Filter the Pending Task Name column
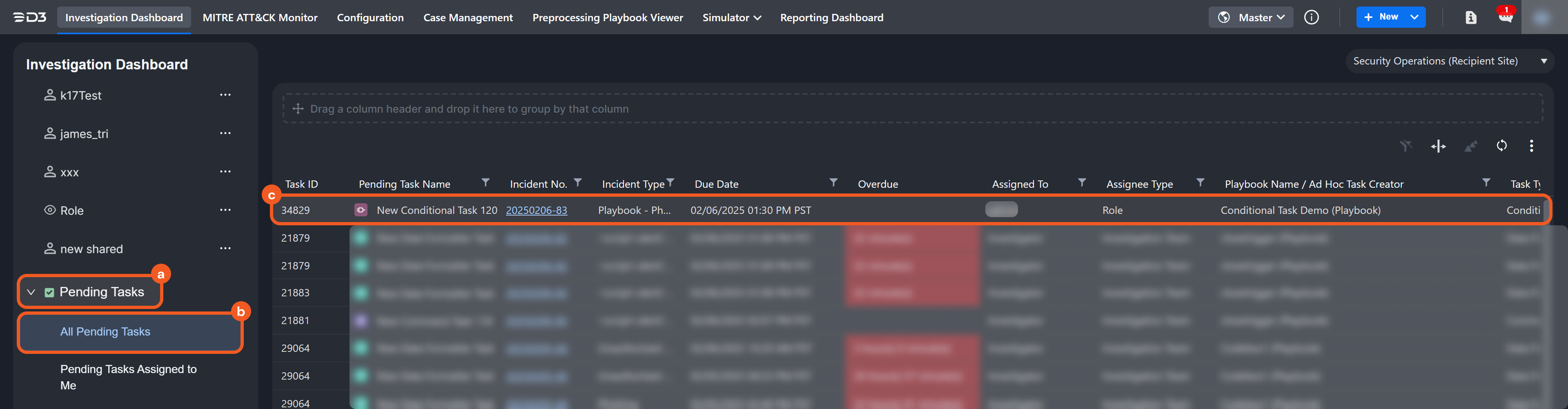The height and width of the screenshot is (409, 1568). tap(485, 182)
